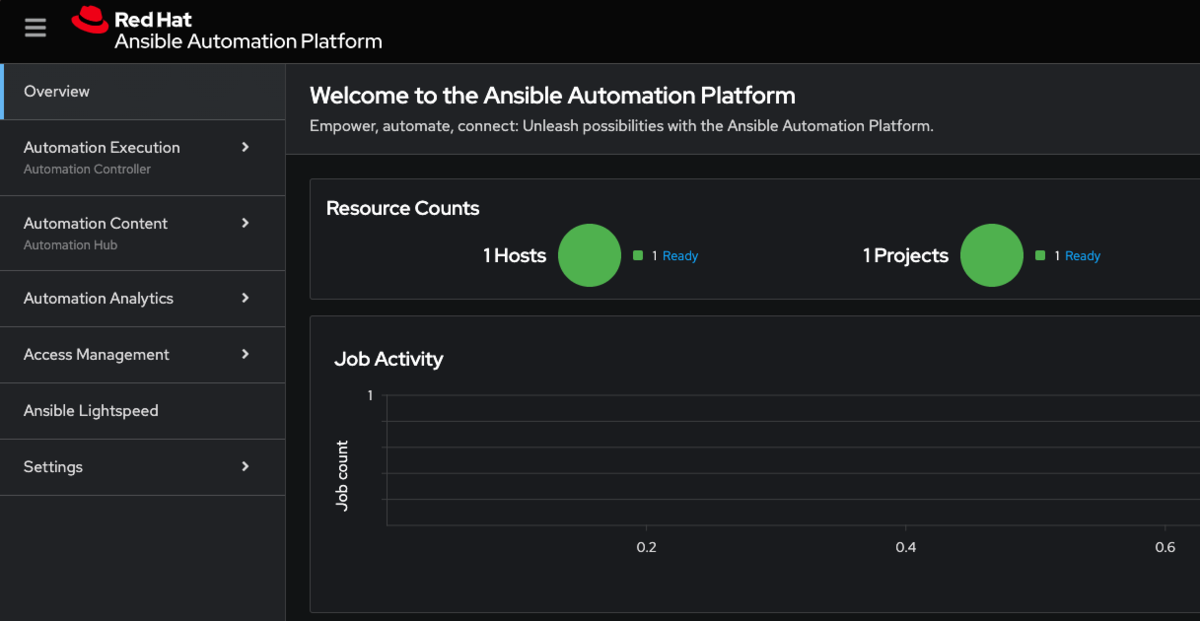Open Ansible Lightspeed from the sidebar
Viewport: 1200px width, 621px height.
tap(143, 410)
